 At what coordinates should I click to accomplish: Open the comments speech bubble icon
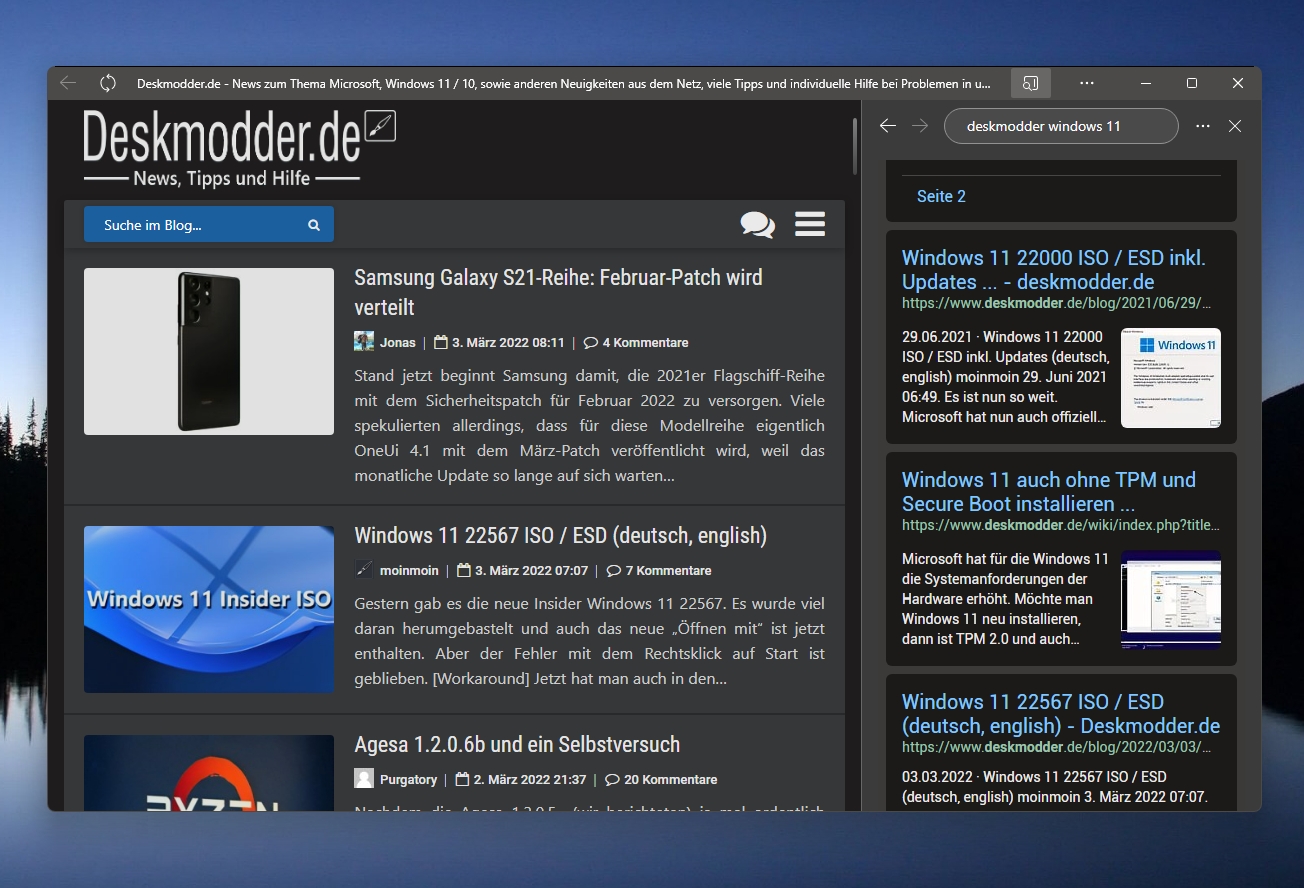[757, 224]
